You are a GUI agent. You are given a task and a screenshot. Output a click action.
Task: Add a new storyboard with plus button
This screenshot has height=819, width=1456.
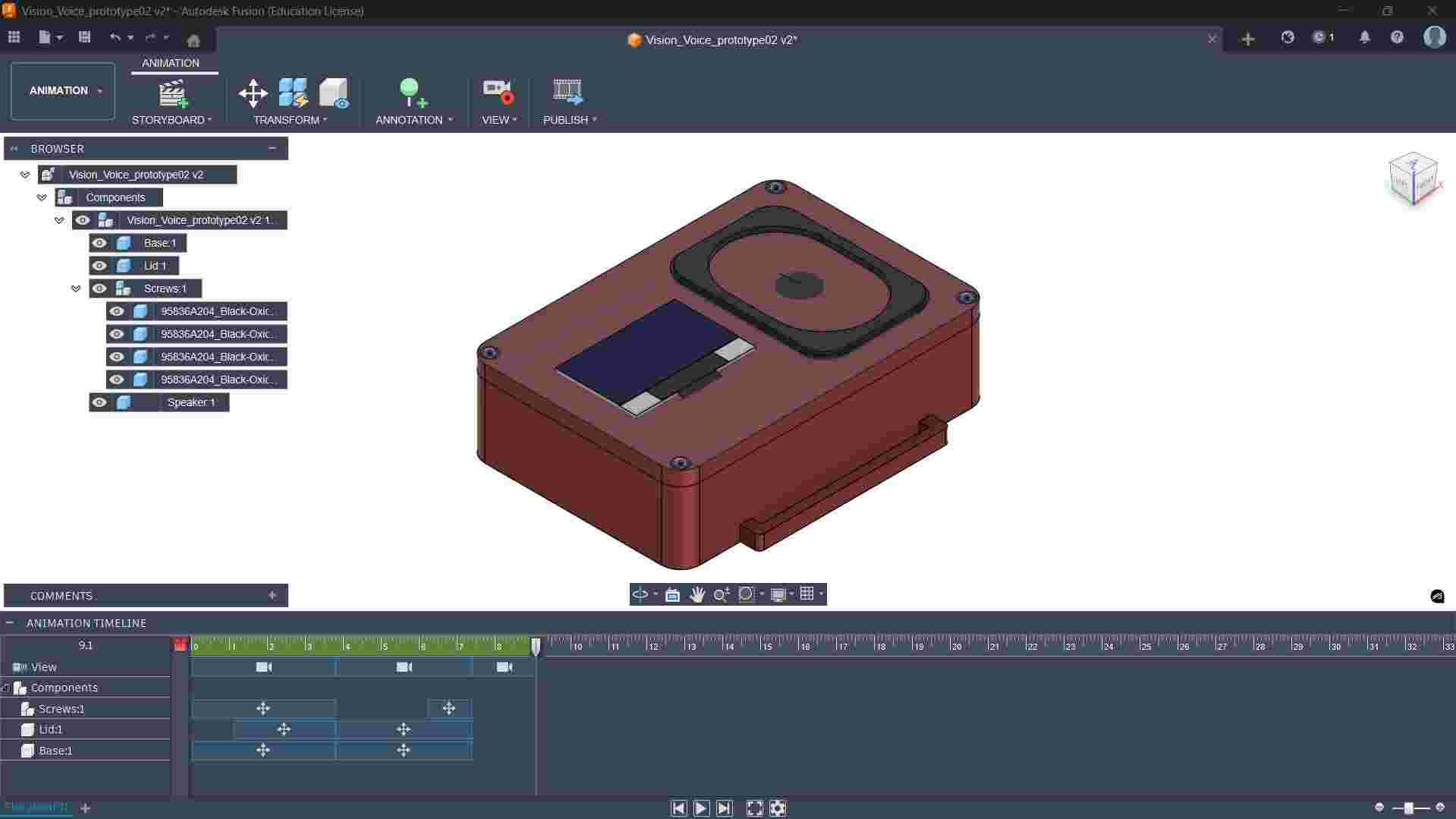coord(85,808)
